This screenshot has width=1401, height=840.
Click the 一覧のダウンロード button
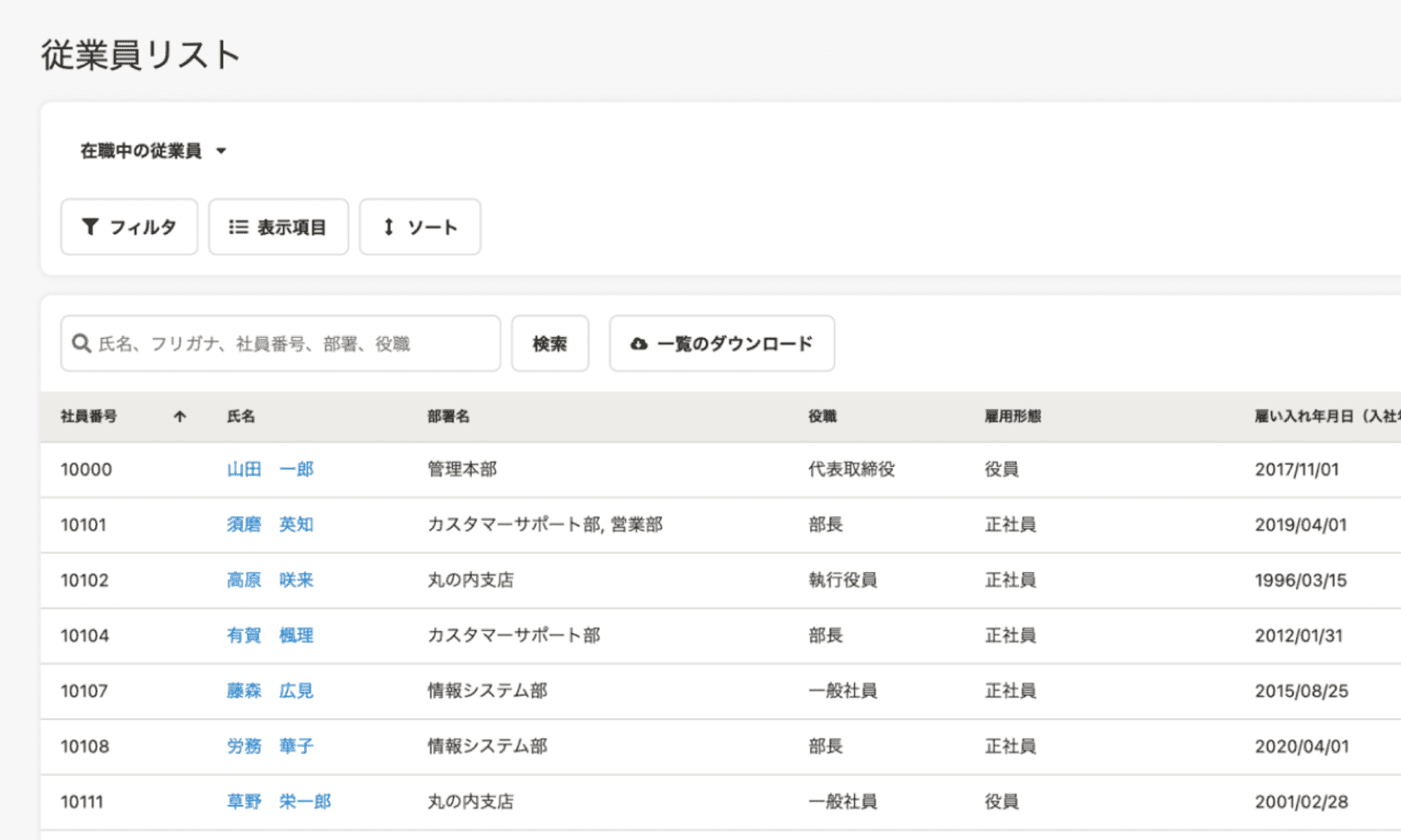(722, 343)
